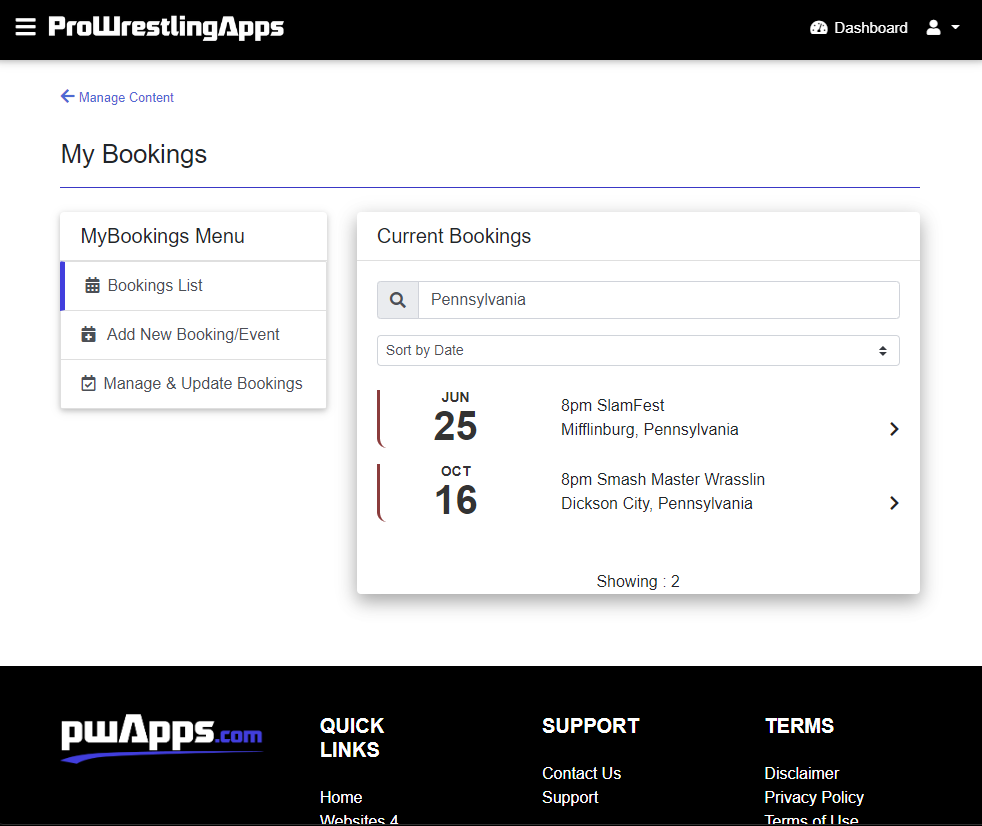Expand the SlamFest booking chevron
Viewport: 982px width, 826px height.
(894, 429)
